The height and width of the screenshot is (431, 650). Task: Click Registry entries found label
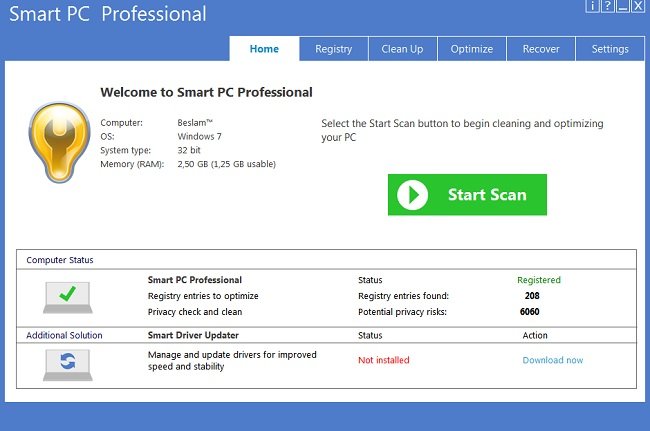[x=403, y=296]
